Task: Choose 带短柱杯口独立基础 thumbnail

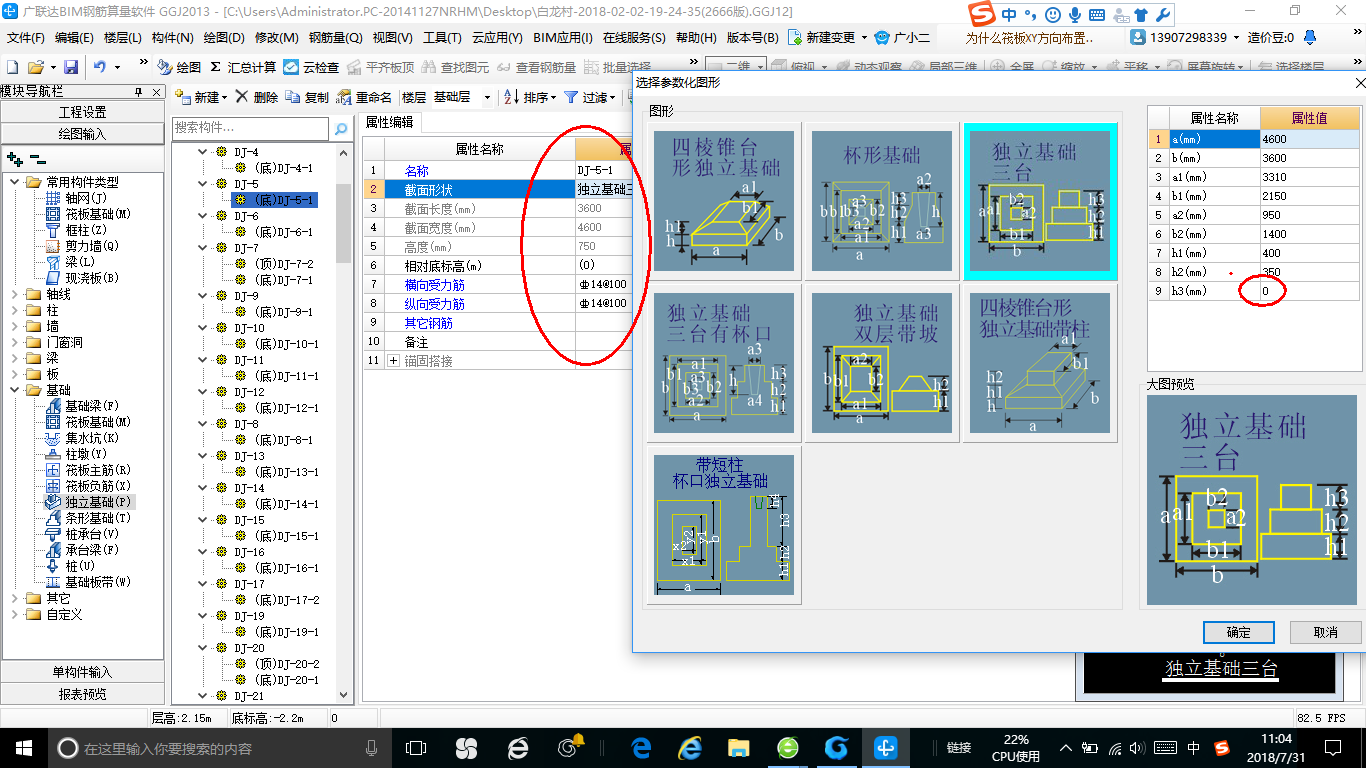Action: (x=724, y=526)
